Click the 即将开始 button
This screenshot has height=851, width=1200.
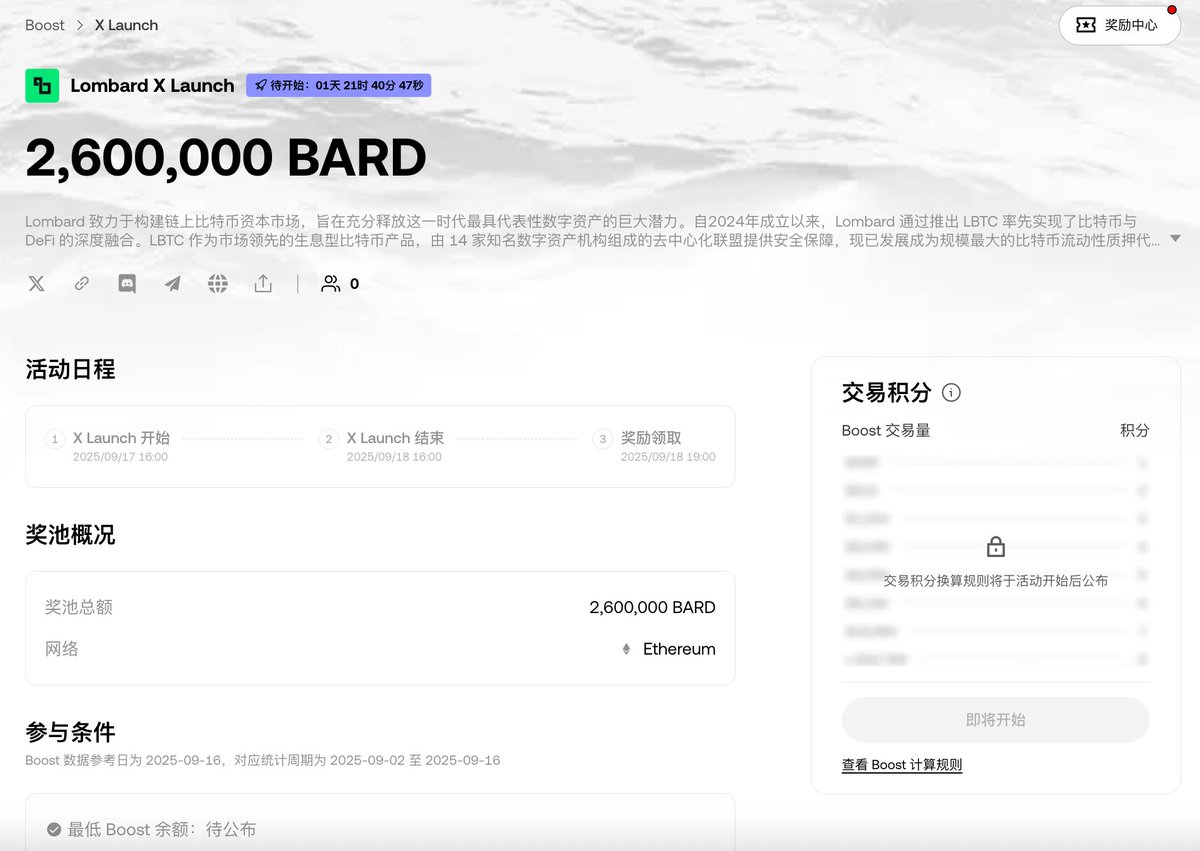(996, 720)
